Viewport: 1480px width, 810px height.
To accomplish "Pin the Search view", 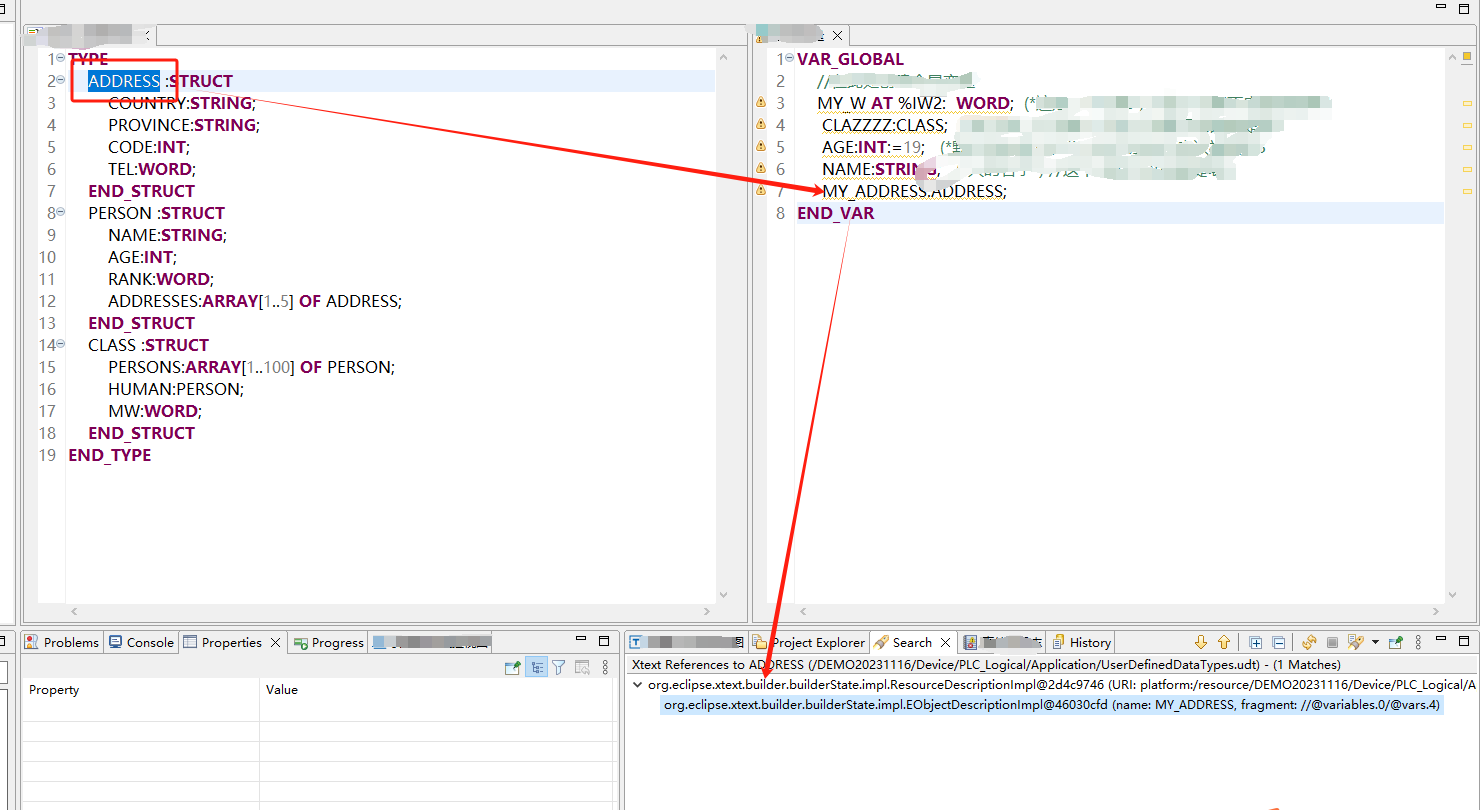I will click(1396, 642).
